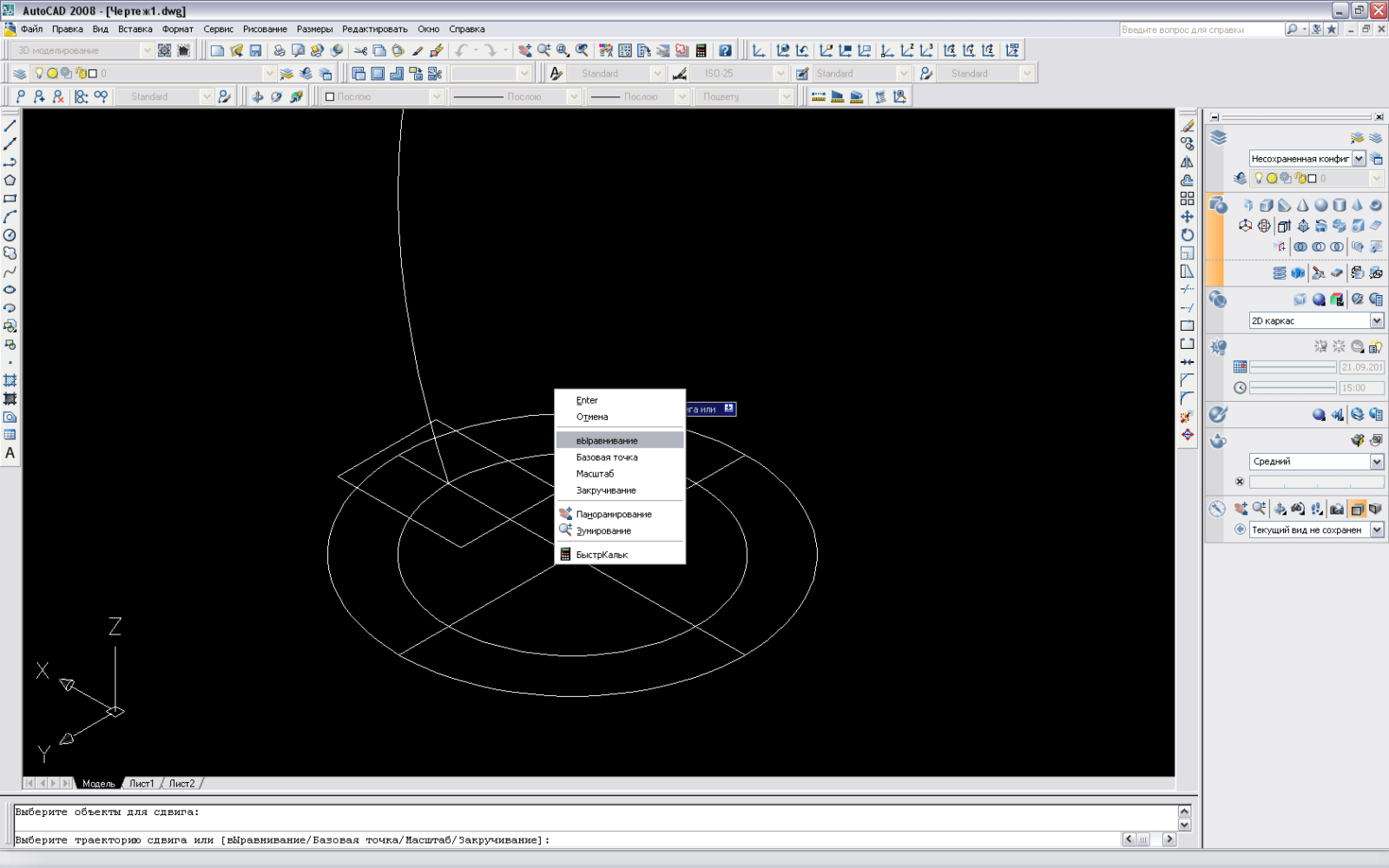This screenshot has width=1389, height=868.
Task: Click Отмена in the context menu
Action: 592,418
